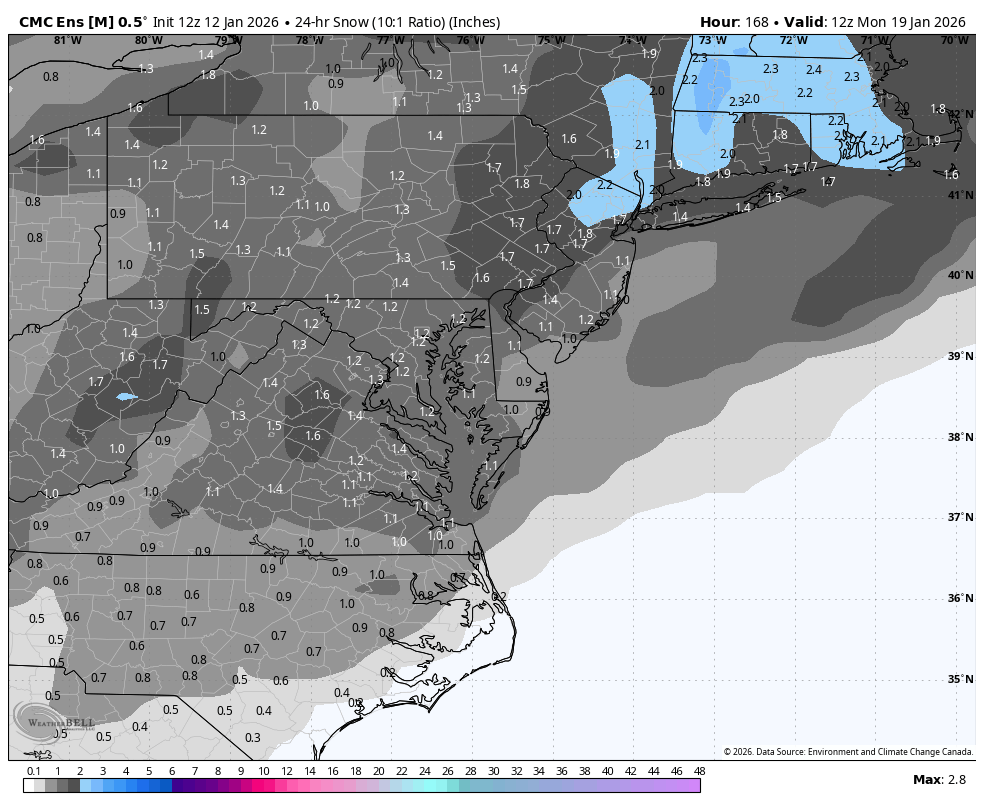Click the 35°N latitude label
Viewport: 984px width, 808px height.
[x=960, y=679]
